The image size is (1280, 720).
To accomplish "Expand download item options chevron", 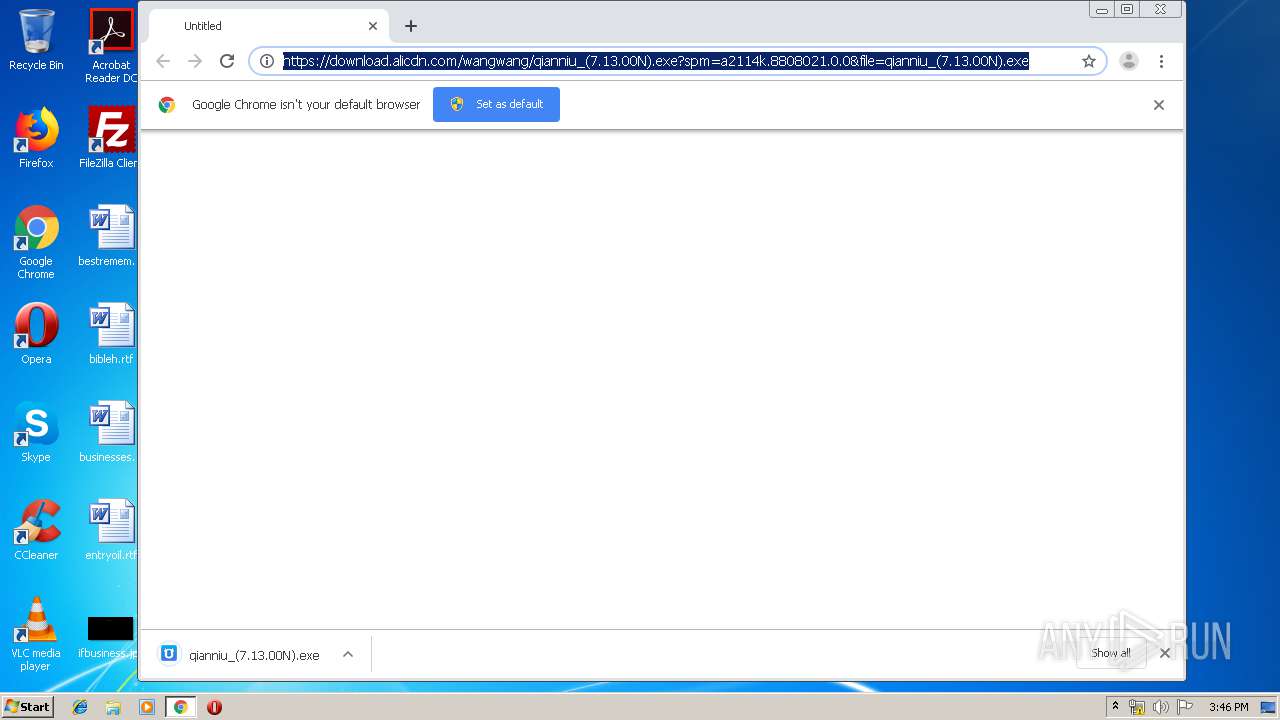I will (x=348, y=654).
